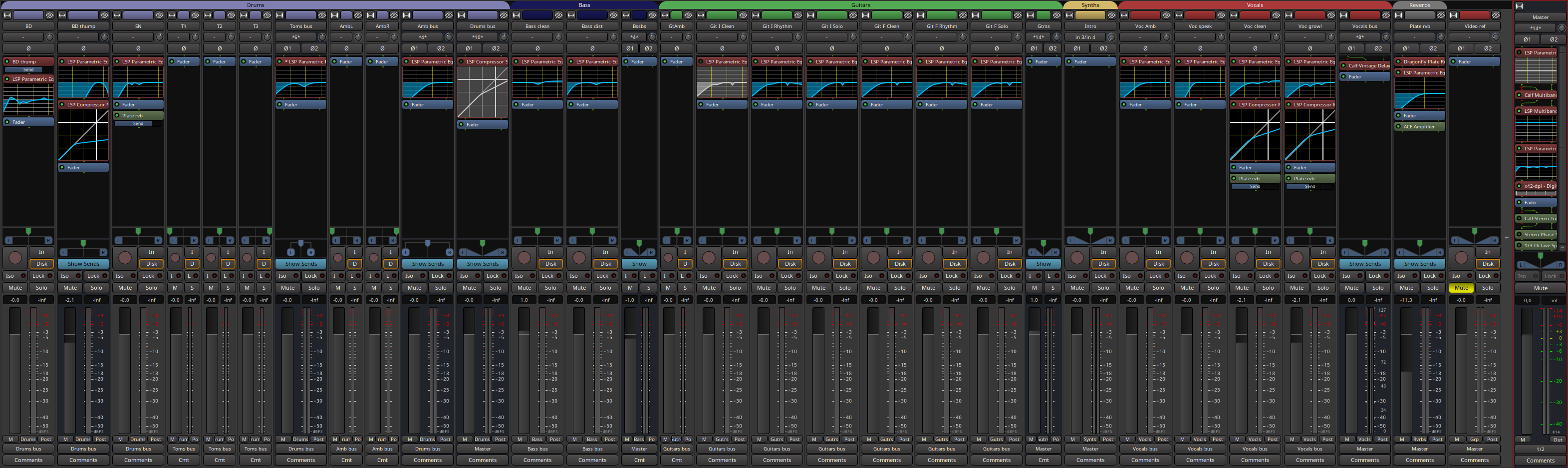Hide the Plate rvb strip with its eye icon
This screenshot has height=468, width=1568.
click(1441, 15)
